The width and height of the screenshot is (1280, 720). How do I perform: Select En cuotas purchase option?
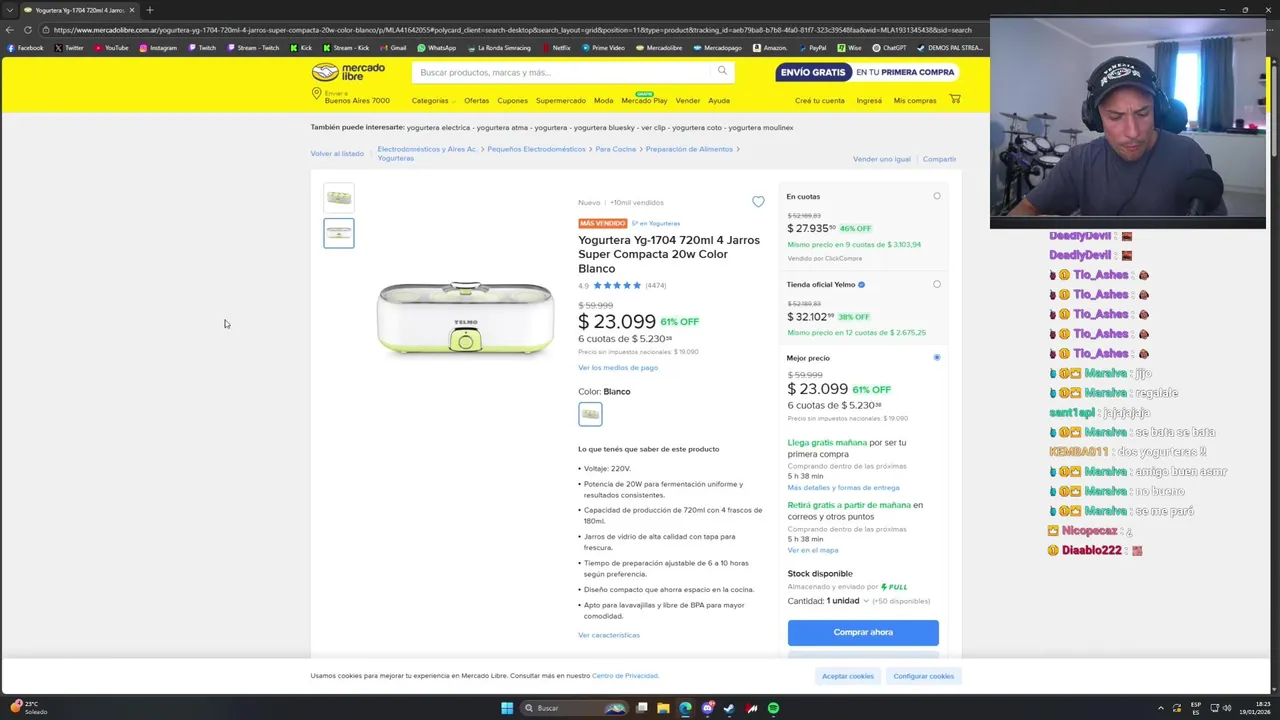click(937, 196)
